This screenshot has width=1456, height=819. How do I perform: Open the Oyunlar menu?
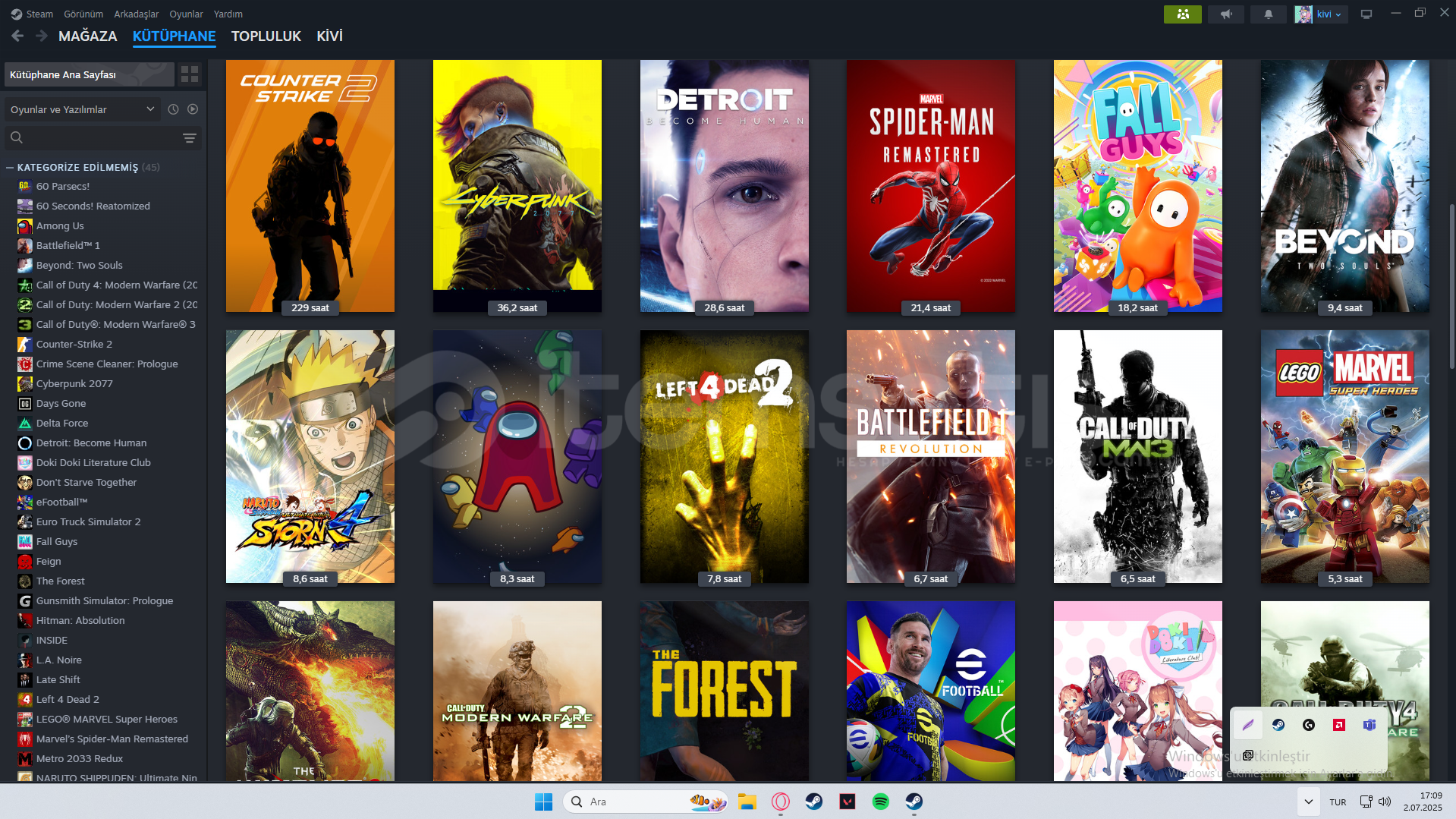(x=186, y=14)
